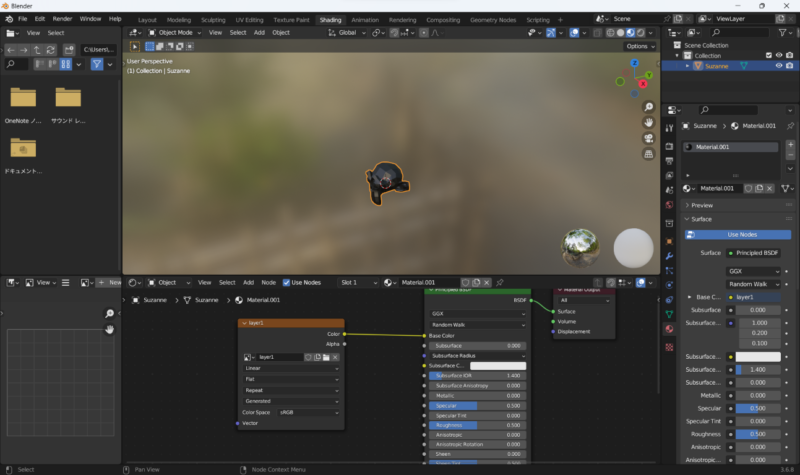
Task: Open Node menu in node editor header
Action: pos(268,282)
